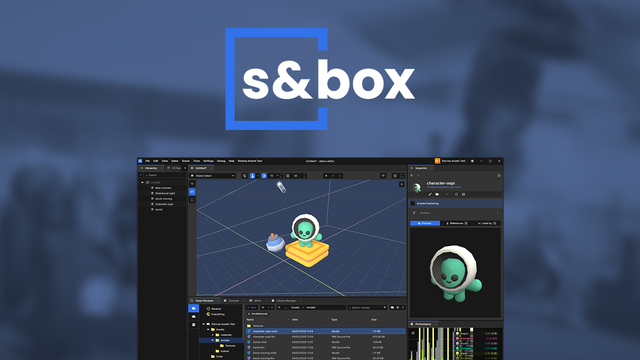Click the play button in scene toolbar
Image resolution: width=640 pixels, height=360 pixels.
coord(326,176)
